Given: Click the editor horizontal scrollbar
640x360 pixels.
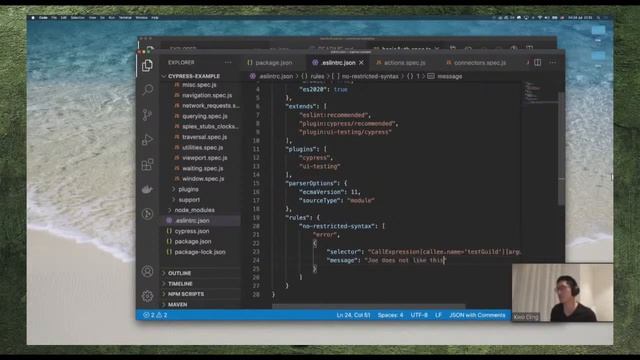Looking at the screenshot, I should (369, 306).
